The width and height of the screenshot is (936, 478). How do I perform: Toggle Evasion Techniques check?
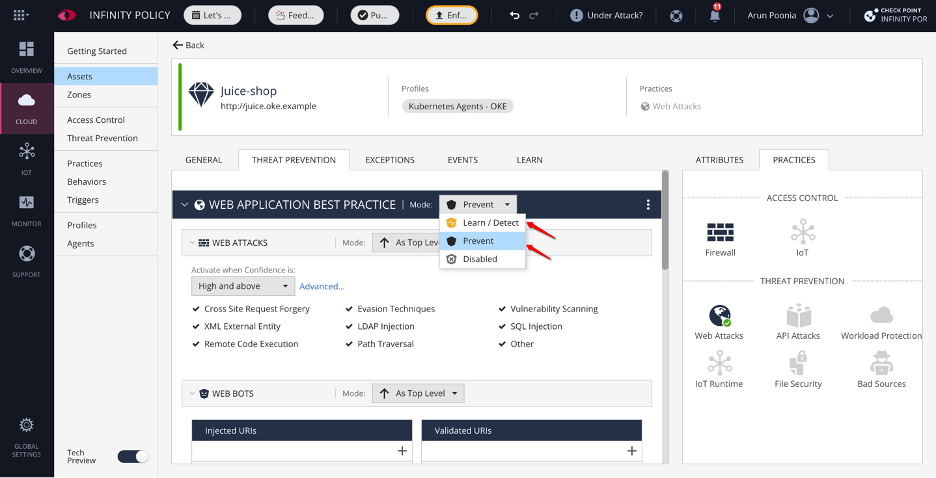349,309
